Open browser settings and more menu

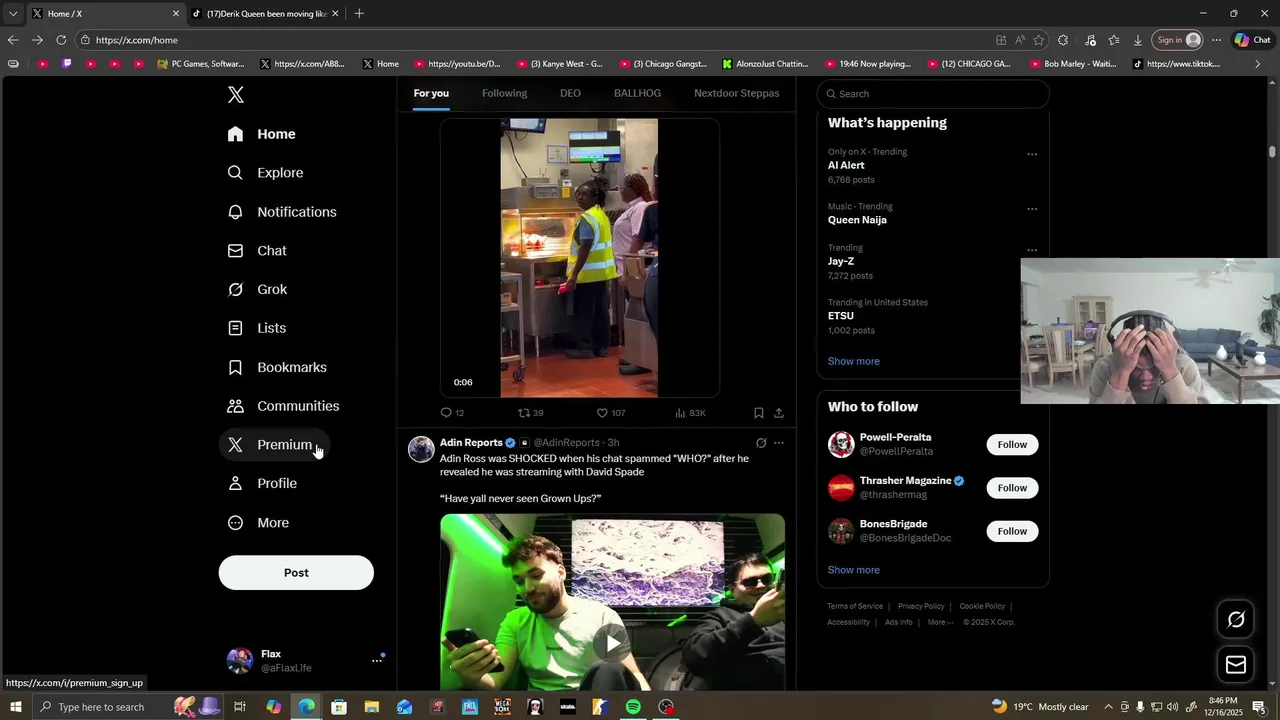click(x=1216, y=40)
